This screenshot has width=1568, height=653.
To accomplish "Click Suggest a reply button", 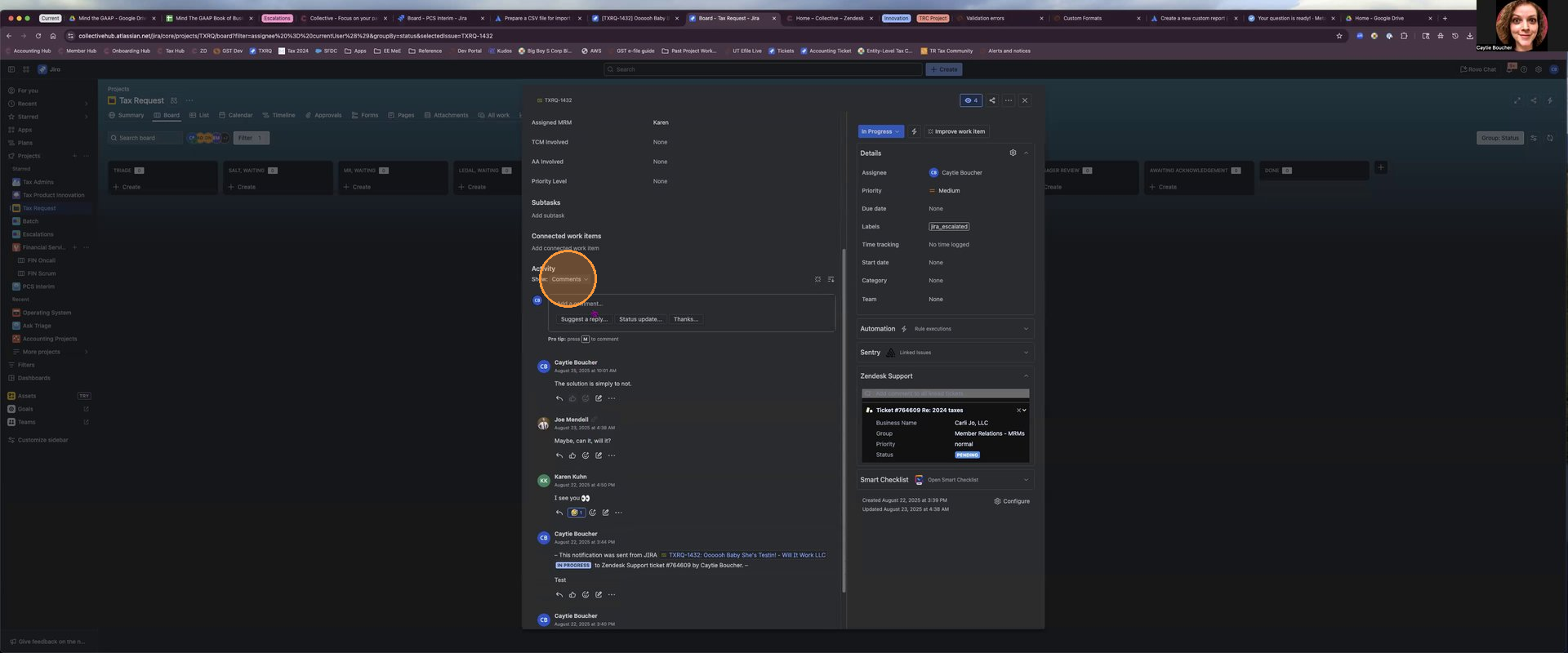I will tap(584, 319).
